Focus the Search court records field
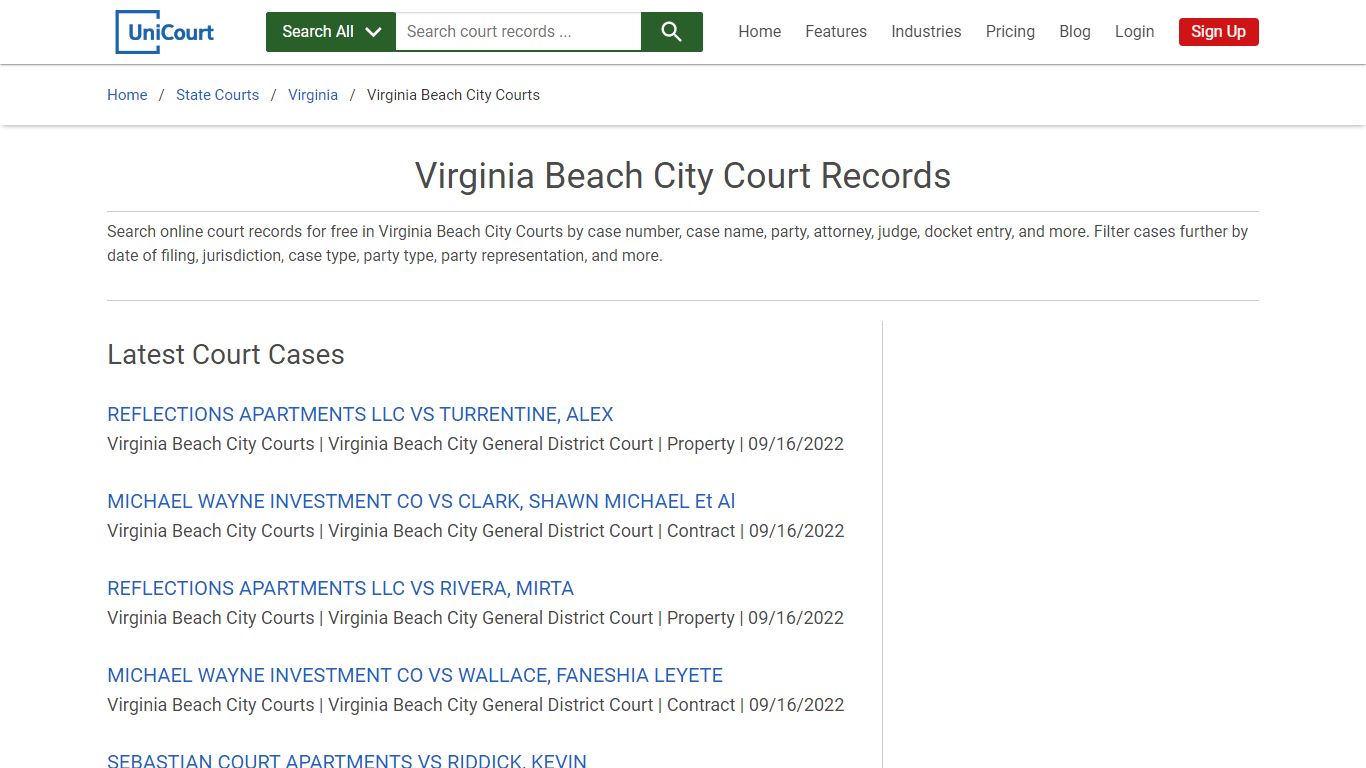 coord(518,32)
